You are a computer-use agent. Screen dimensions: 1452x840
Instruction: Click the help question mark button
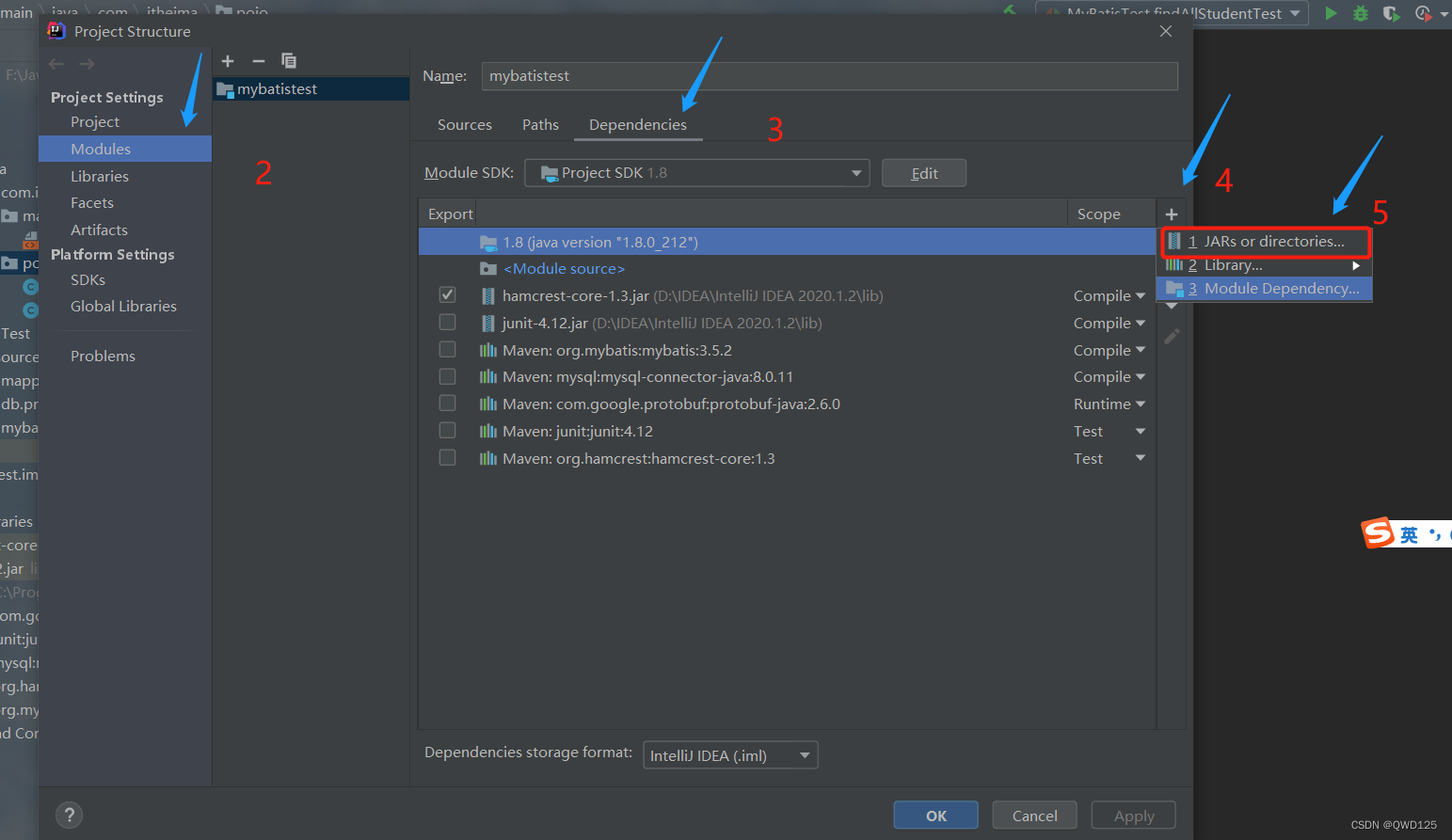(69, 816)
